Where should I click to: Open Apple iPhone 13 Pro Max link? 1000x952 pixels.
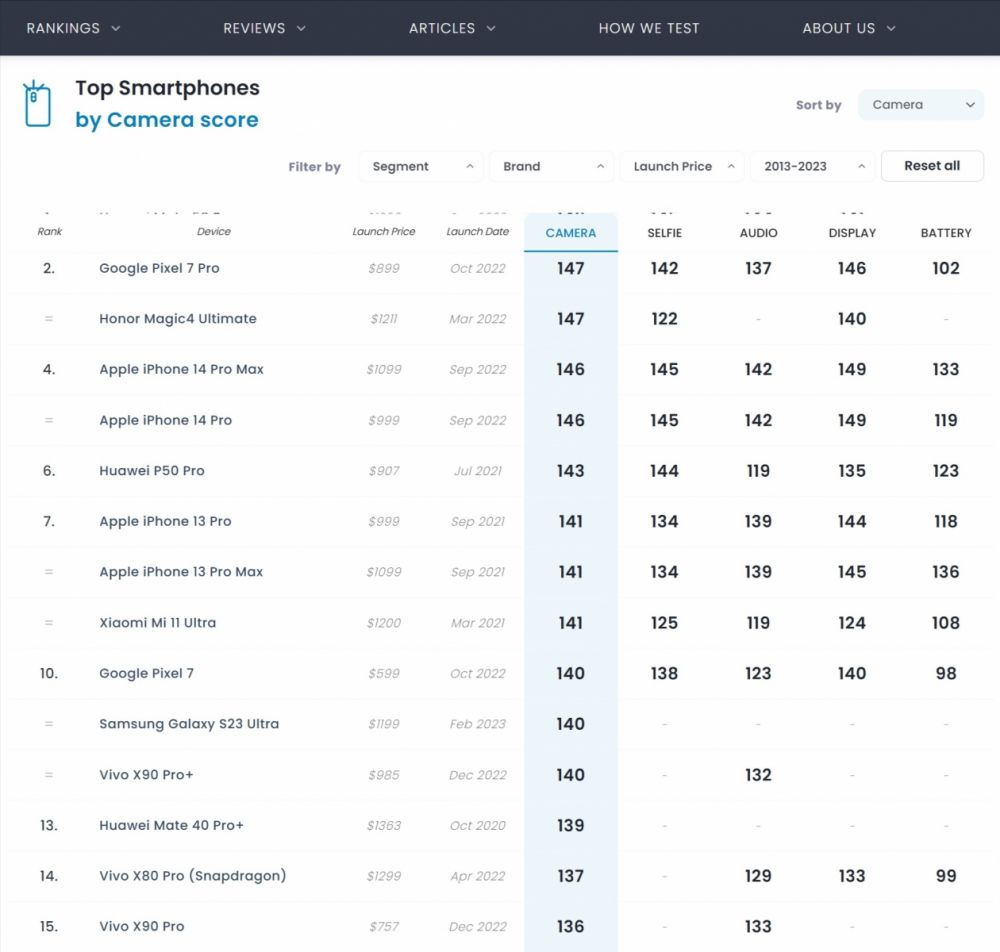181,572
